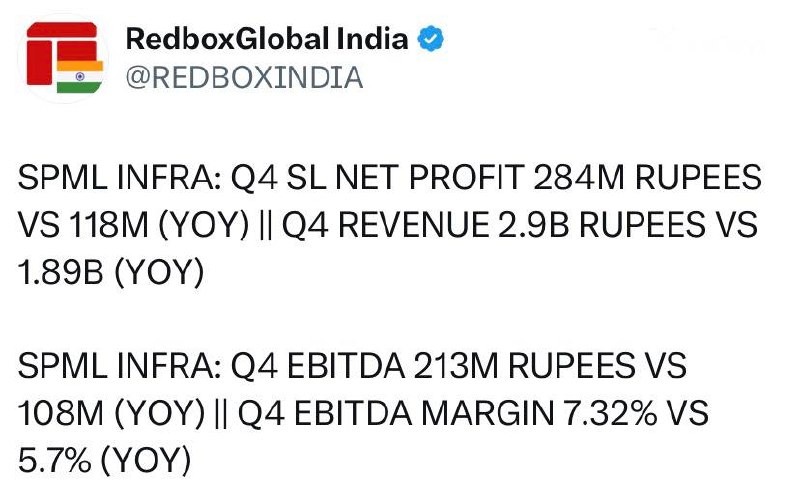Screen dimensions: 800x504
Task: Click the Q4 EBITDA 213M text
Action: pos(364,366)
